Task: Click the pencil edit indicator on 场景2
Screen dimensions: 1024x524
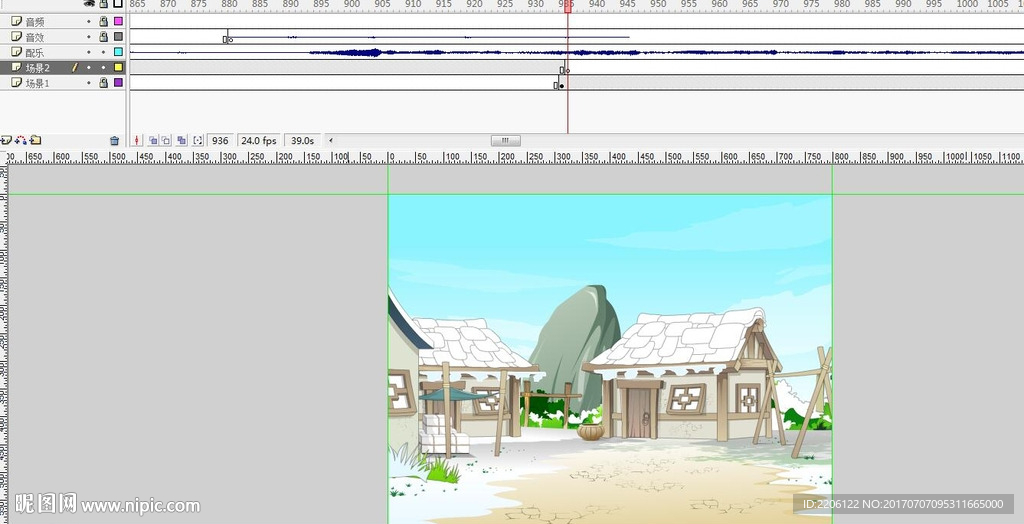Action: coord(74,67)
